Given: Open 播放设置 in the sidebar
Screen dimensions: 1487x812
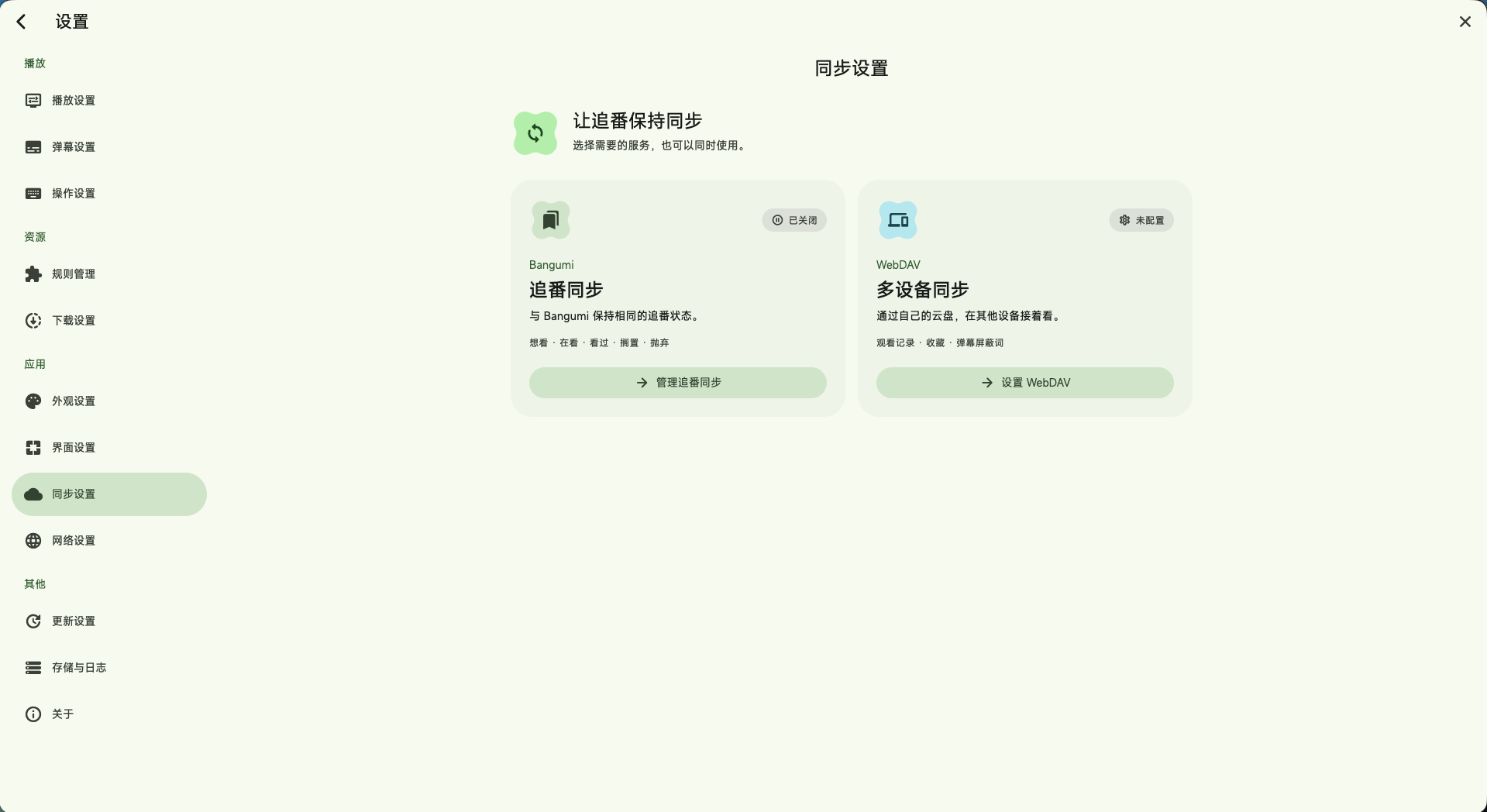Looking at the screenshot, I should [109, 101].
